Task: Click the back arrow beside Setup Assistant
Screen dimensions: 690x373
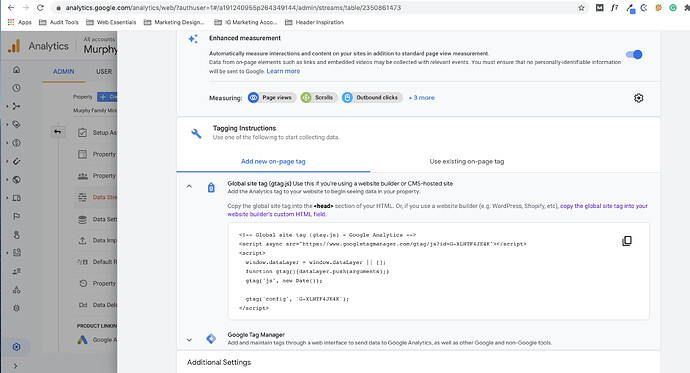Action: pyautogui.click(x=57, y=132)
